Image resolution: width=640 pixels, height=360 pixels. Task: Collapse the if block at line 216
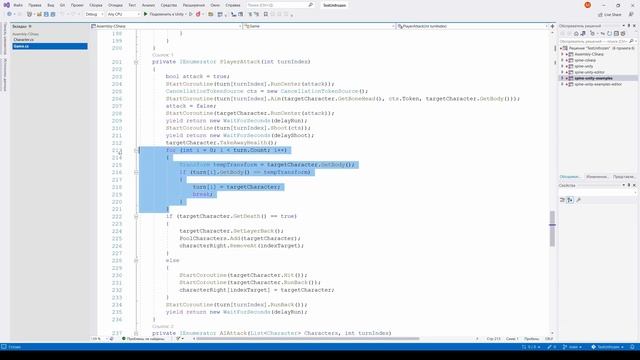136,172
